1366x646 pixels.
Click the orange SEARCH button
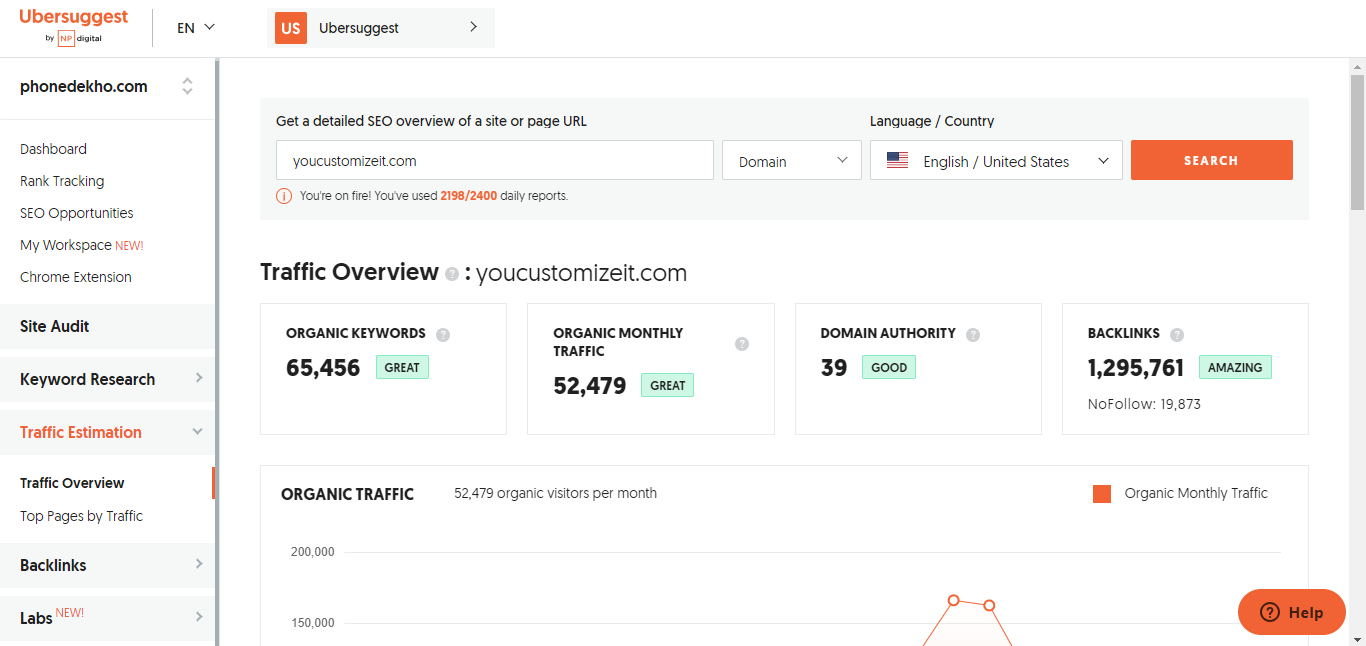coord(1211,160)
